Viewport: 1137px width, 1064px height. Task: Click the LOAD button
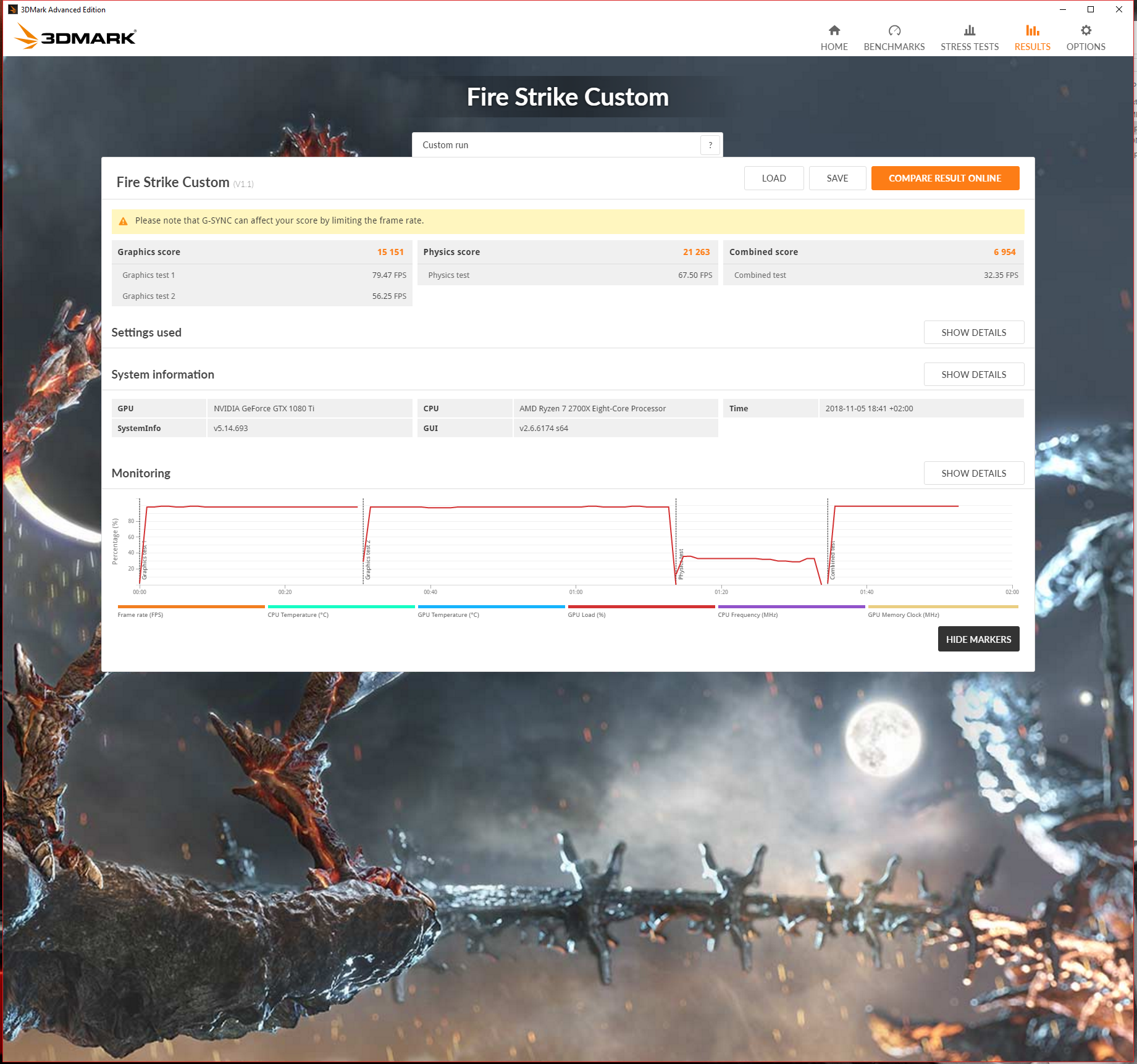click(773, 178)
